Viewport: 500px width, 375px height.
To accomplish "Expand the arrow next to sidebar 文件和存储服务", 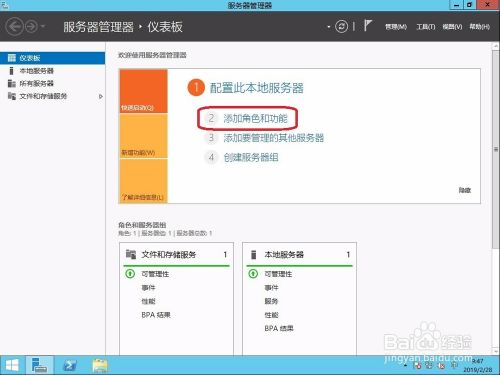I will pos(101,96).
